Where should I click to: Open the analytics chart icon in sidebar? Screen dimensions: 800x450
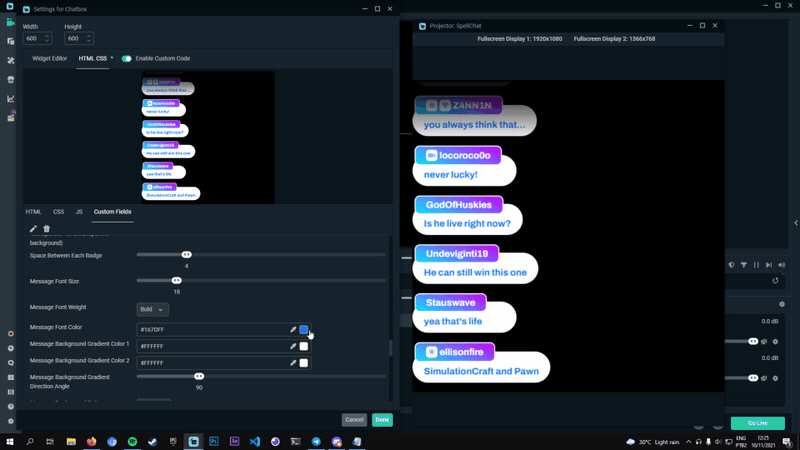click(10, 98)
